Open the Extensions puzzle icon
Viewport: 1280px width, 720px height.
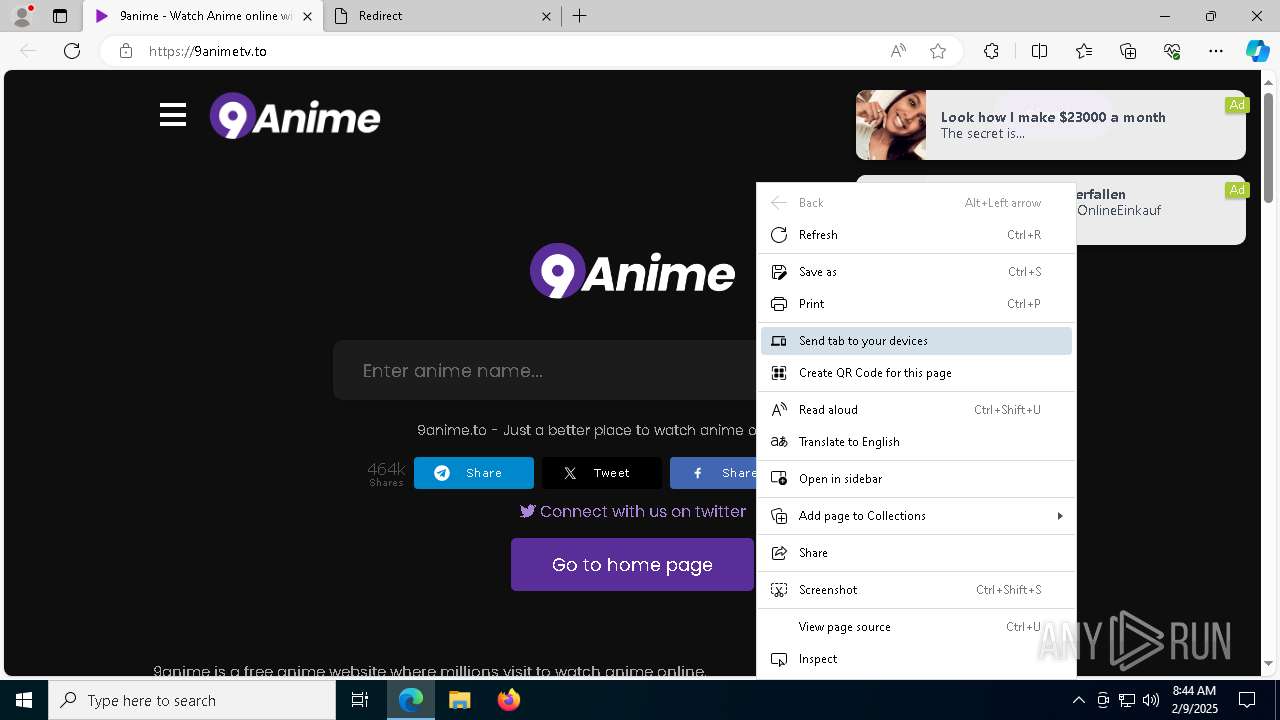(x=991, y=51)
